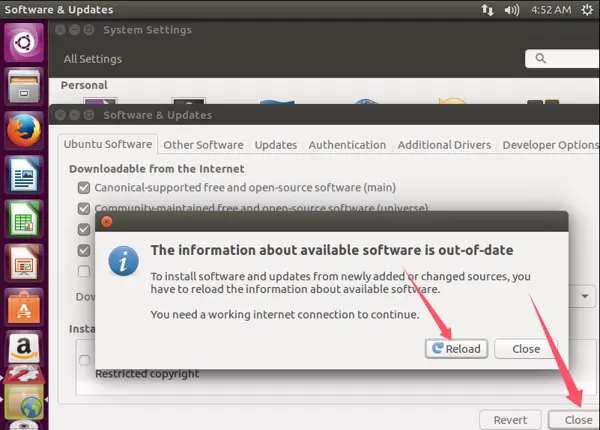Open Ubuntu Software Center icon
600x430 pixels.
pos(24,308)
